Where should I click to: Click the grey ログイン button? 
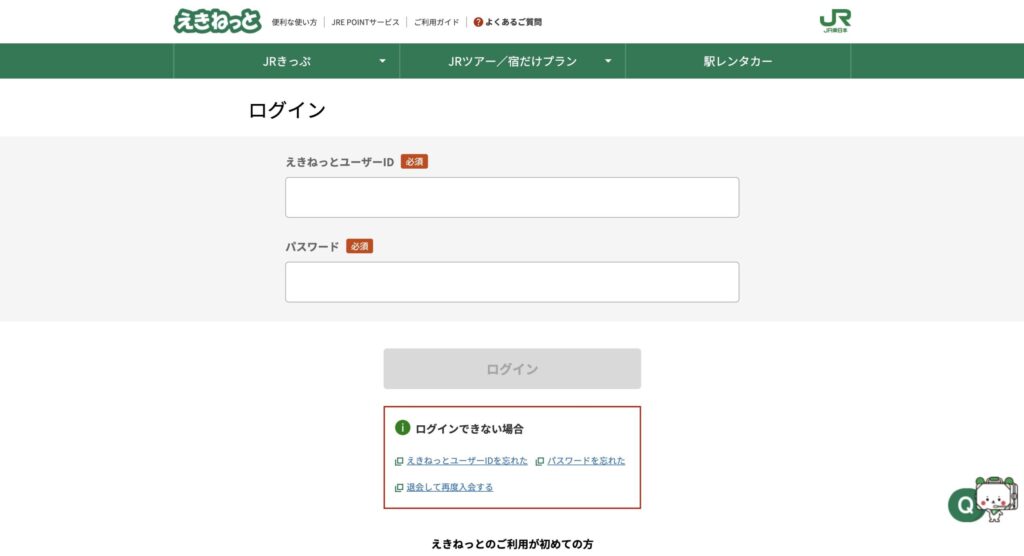(x=512, y=368)
